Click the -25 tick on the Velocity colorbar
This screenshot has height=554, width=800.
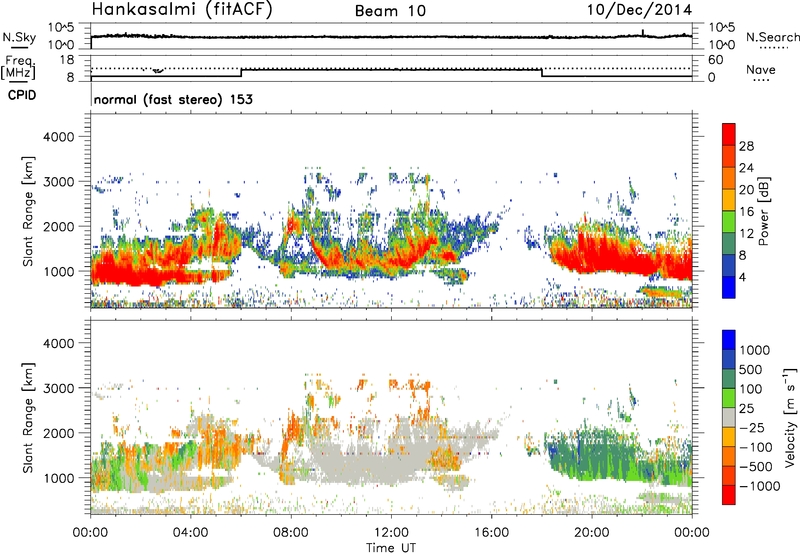click(750, 427)
